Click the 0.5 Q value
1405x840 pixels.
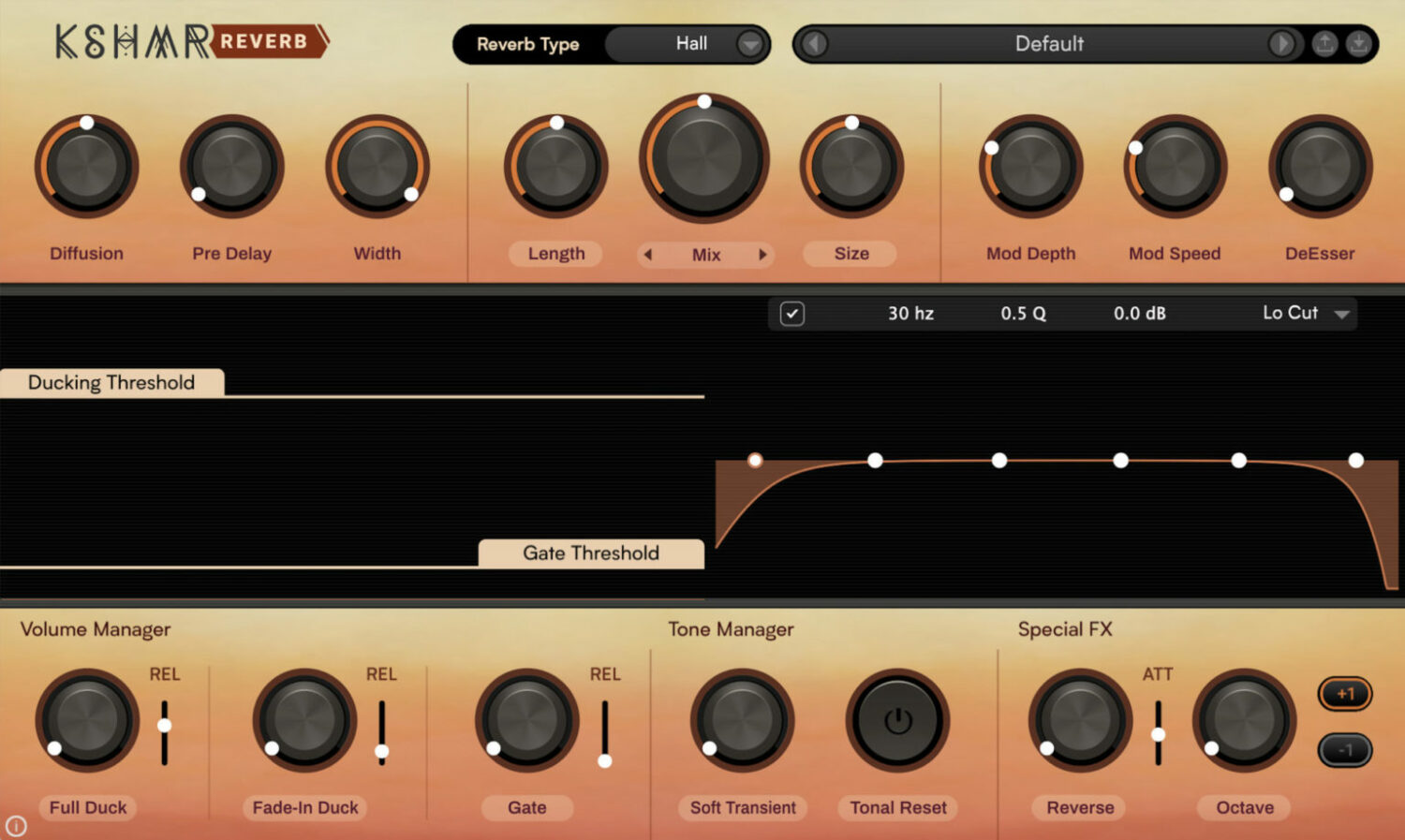pyautogui.click(x=1023, y=314)
